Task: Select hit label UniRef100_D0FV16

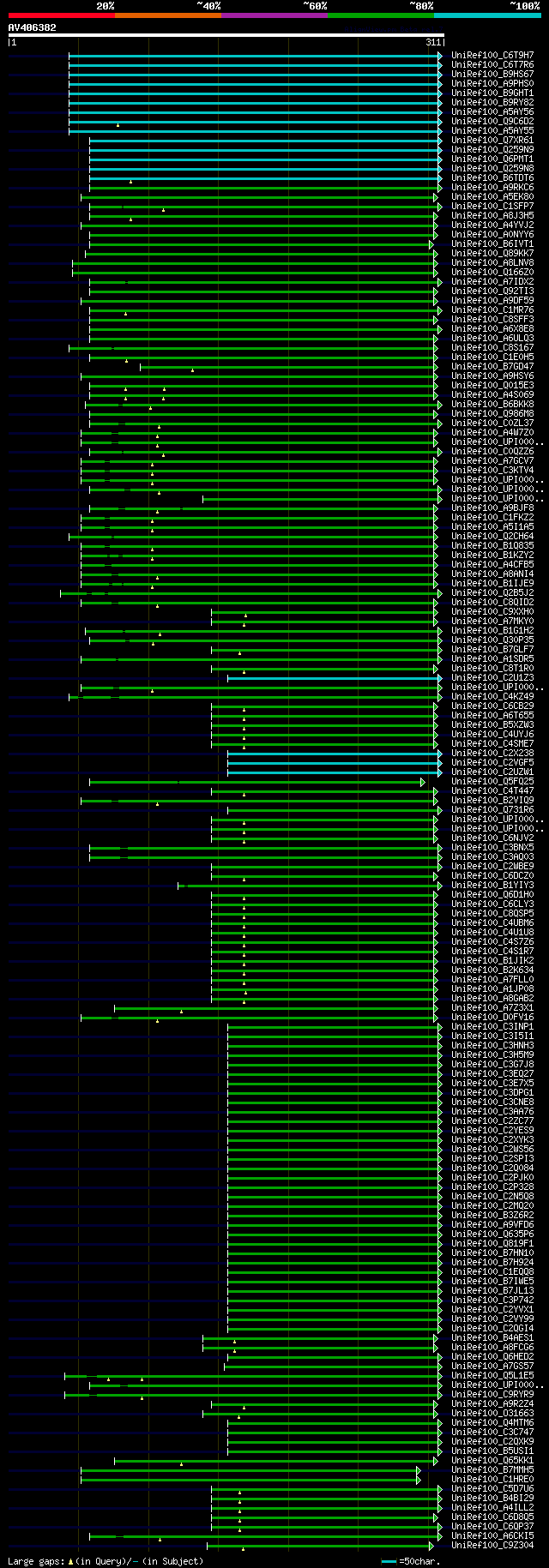Action: (x=492, y=1018)
